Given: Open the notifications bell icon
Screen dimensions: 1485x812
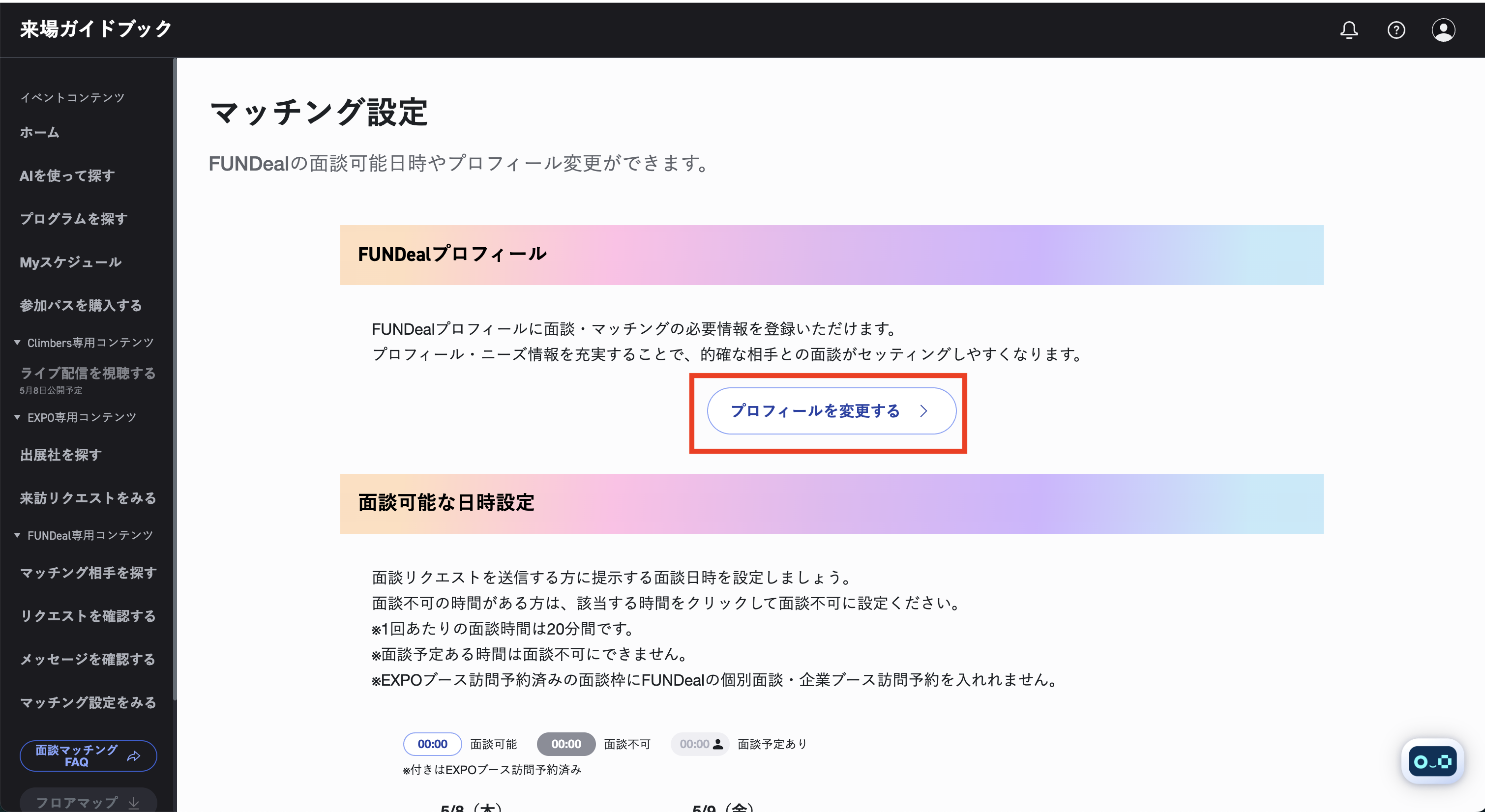Looking at the screenshot, I should pyautogui.click(x=1348, y=30).
